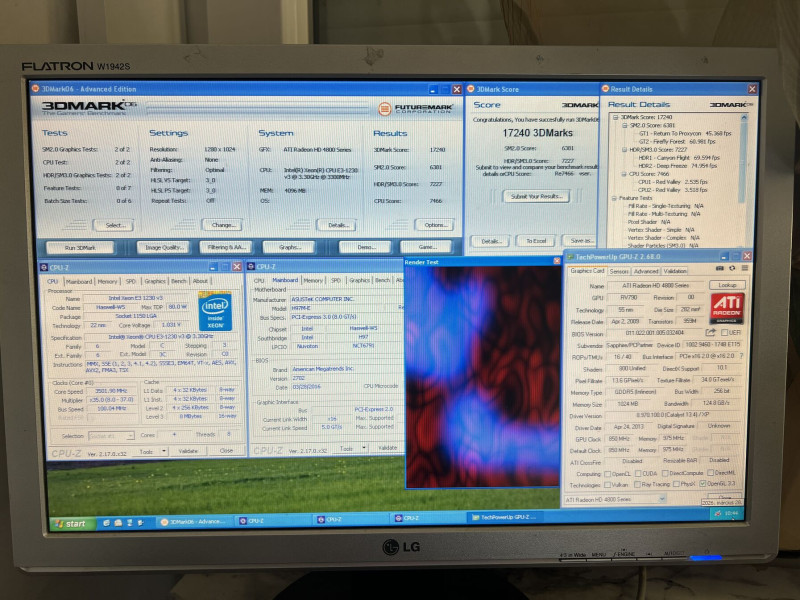The image size is (800, 600).
Task: Click the Intel Inside Xeon logo in CPU-Z
Action: point(215,311)
